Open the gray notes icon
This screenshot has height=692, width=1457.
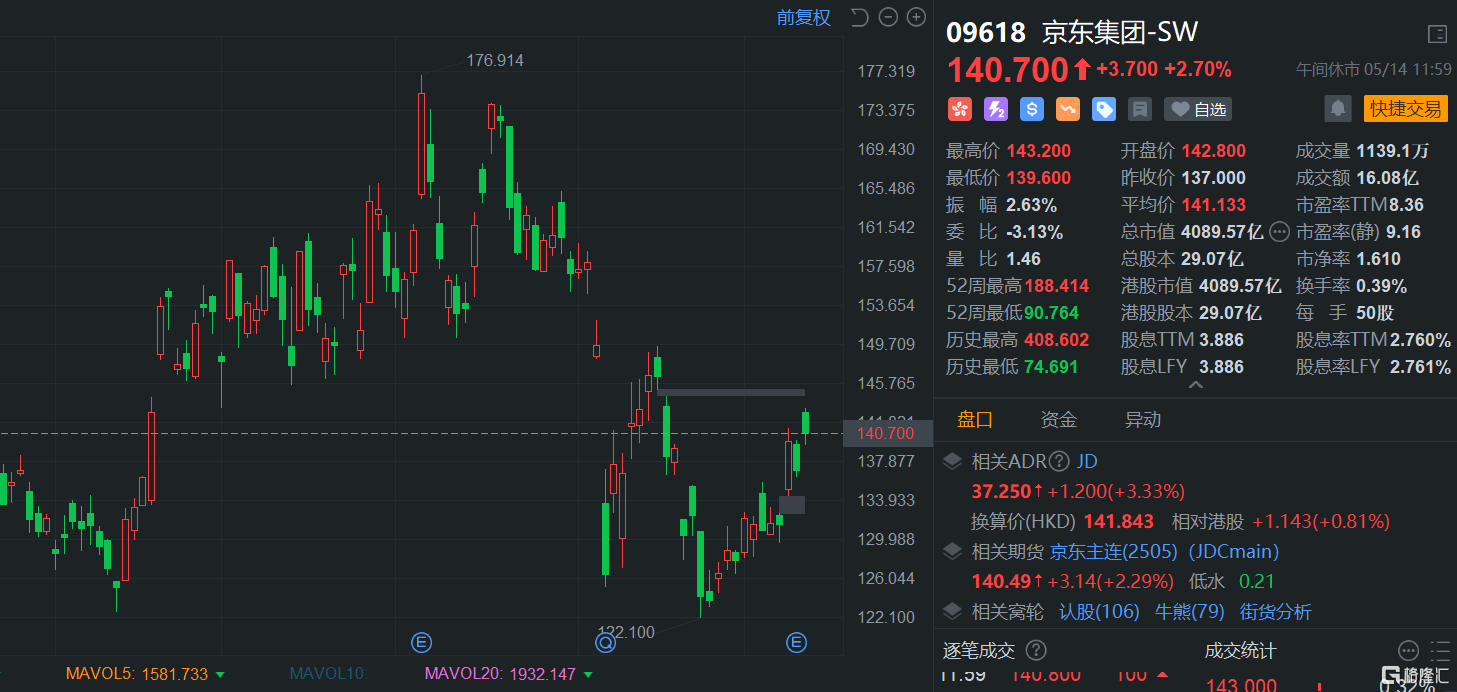pos(1139,109)
